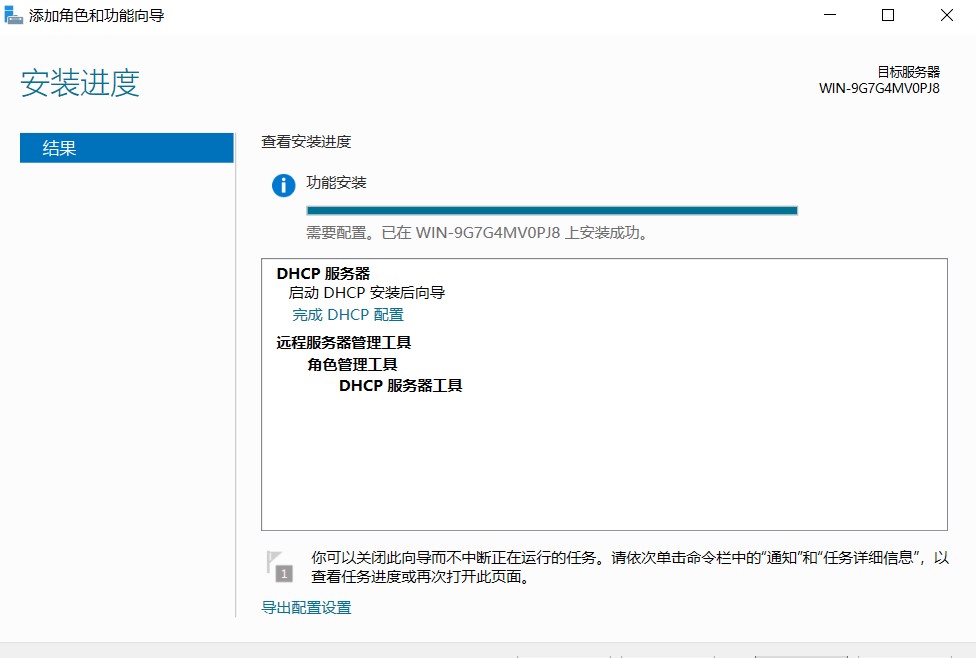This screenshot has width=976, height=658.
Task: Click the 查看安装进度 heading text
Action: tap(306, 142)
